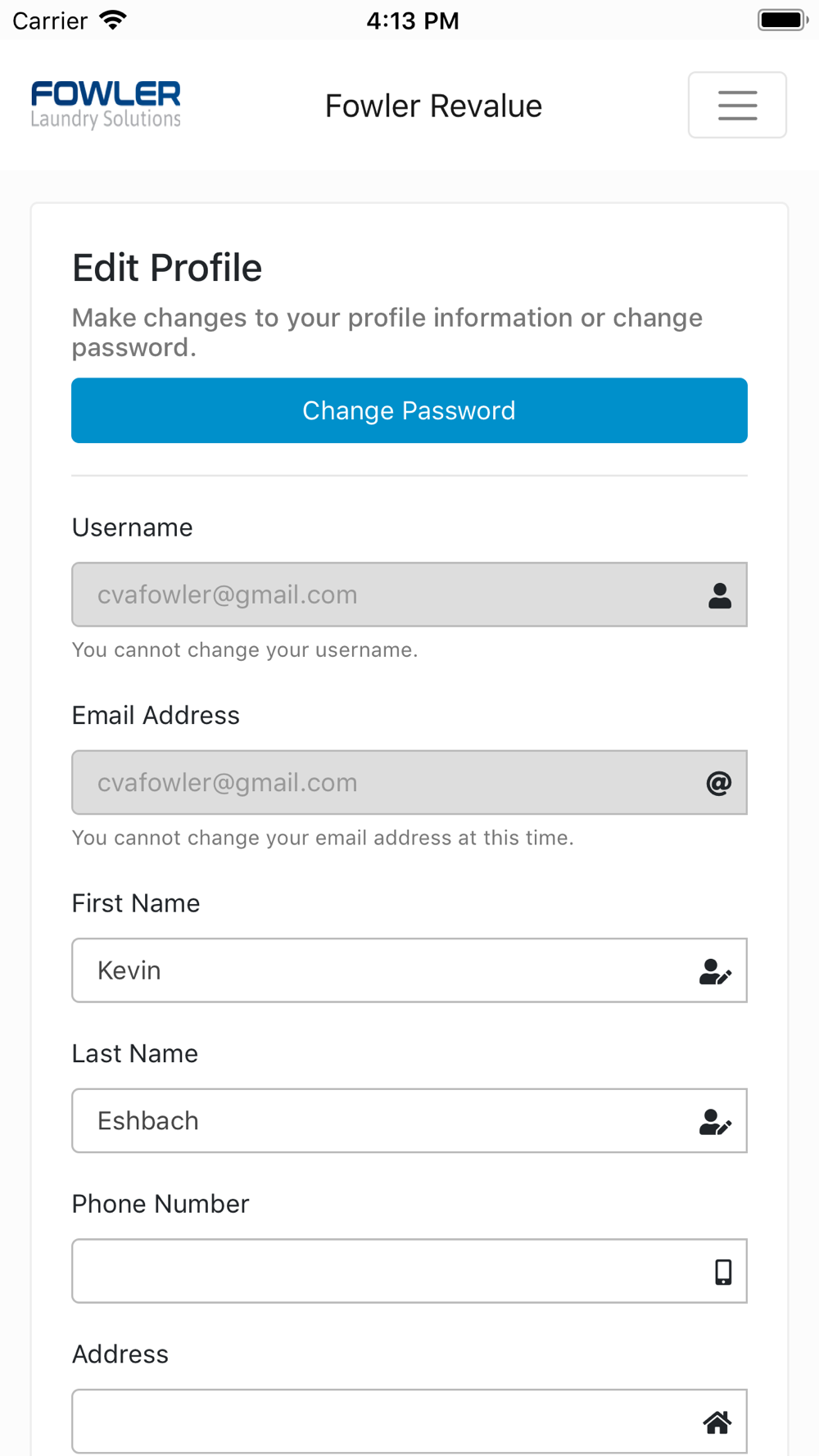Focus the First Name field containing Kevin

click(x=409, y=970)
